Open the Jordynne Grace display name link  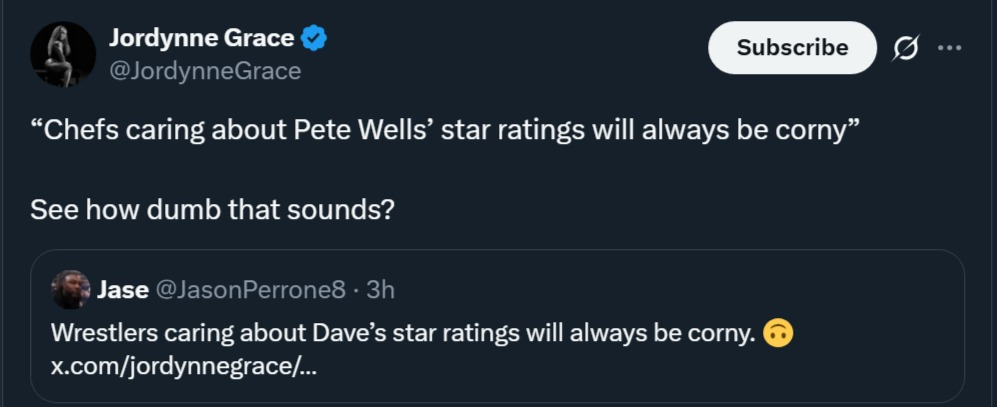tap(201, 39)
